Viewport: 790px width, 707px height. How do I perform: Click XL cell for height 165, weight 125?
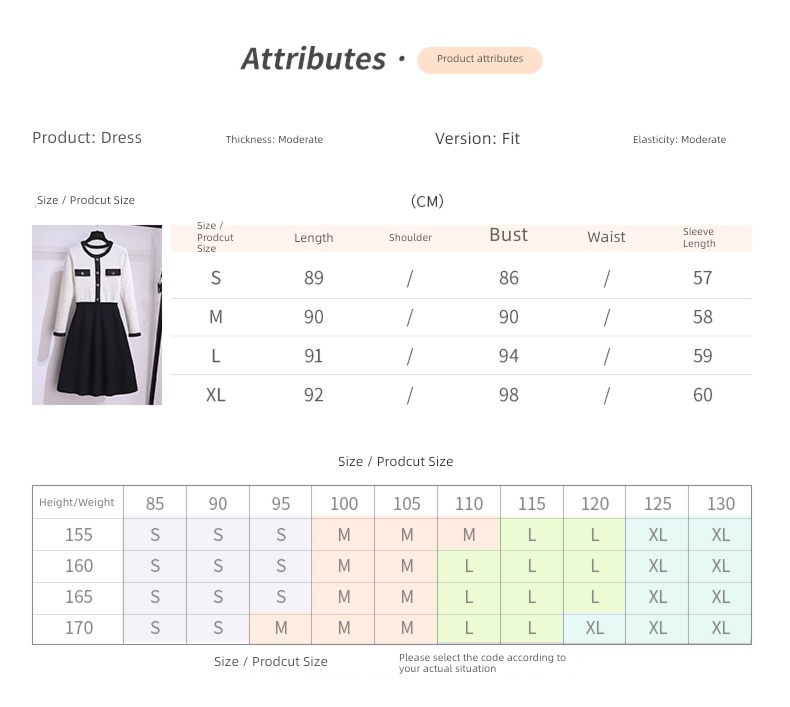tap(657, 597)
